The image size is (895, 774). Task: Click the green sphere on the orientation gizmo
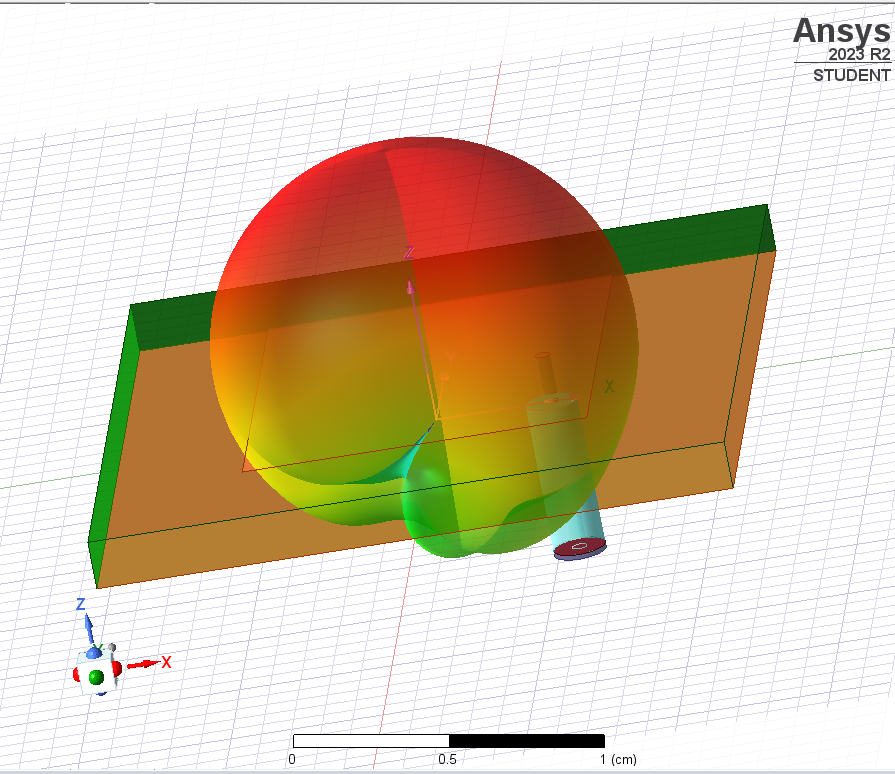point(96,677)
